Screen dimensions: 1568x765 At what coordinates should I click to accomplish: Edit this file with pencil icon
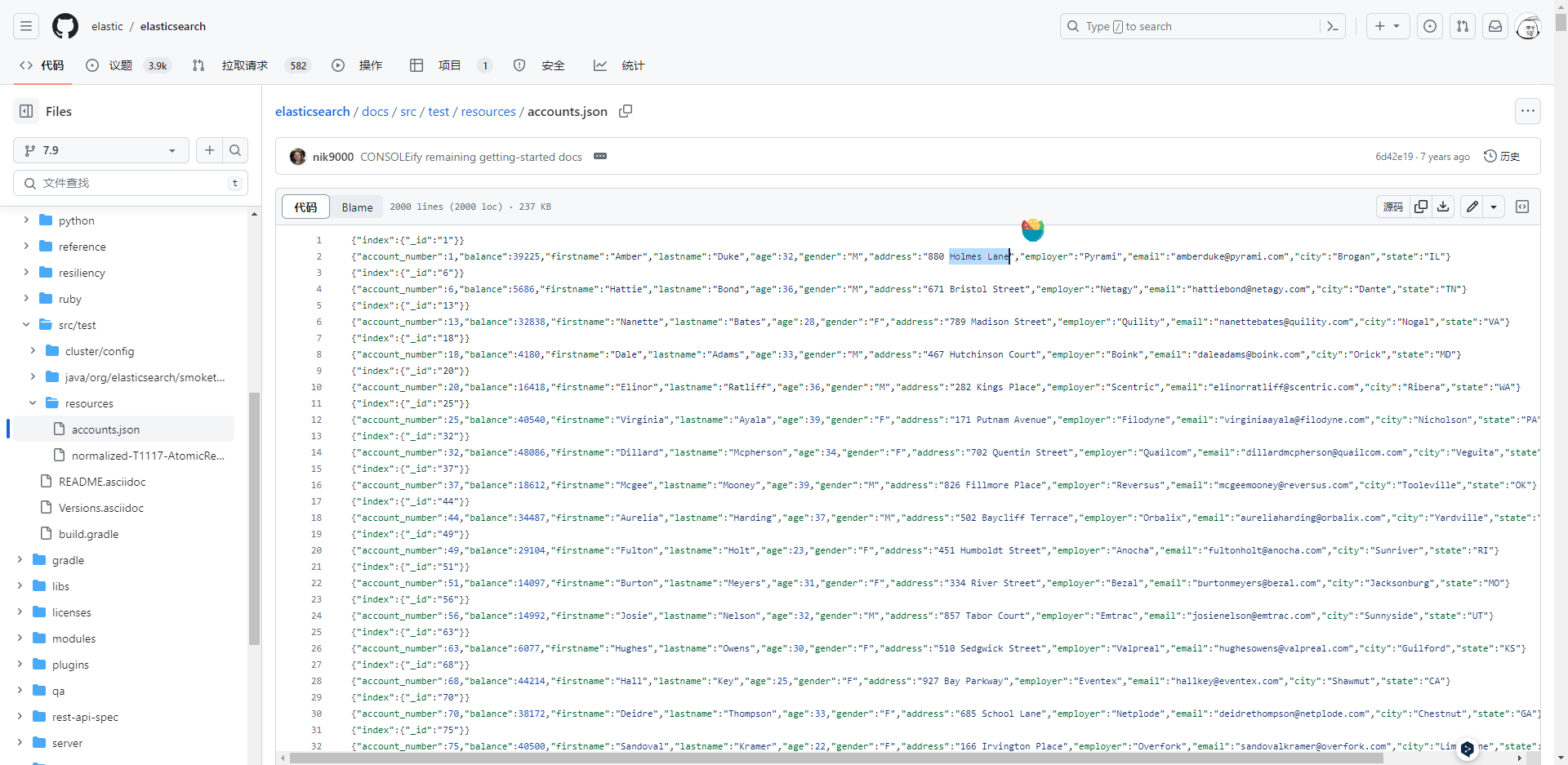tap(1472, 207)
